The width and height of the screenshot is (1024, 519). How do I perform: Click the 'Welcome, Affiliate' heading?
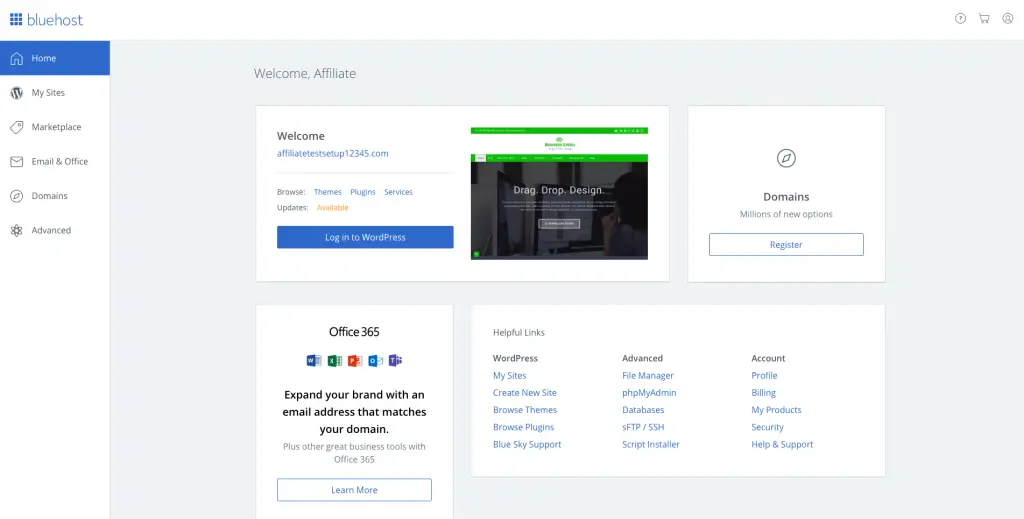click(x=305, y=73)
